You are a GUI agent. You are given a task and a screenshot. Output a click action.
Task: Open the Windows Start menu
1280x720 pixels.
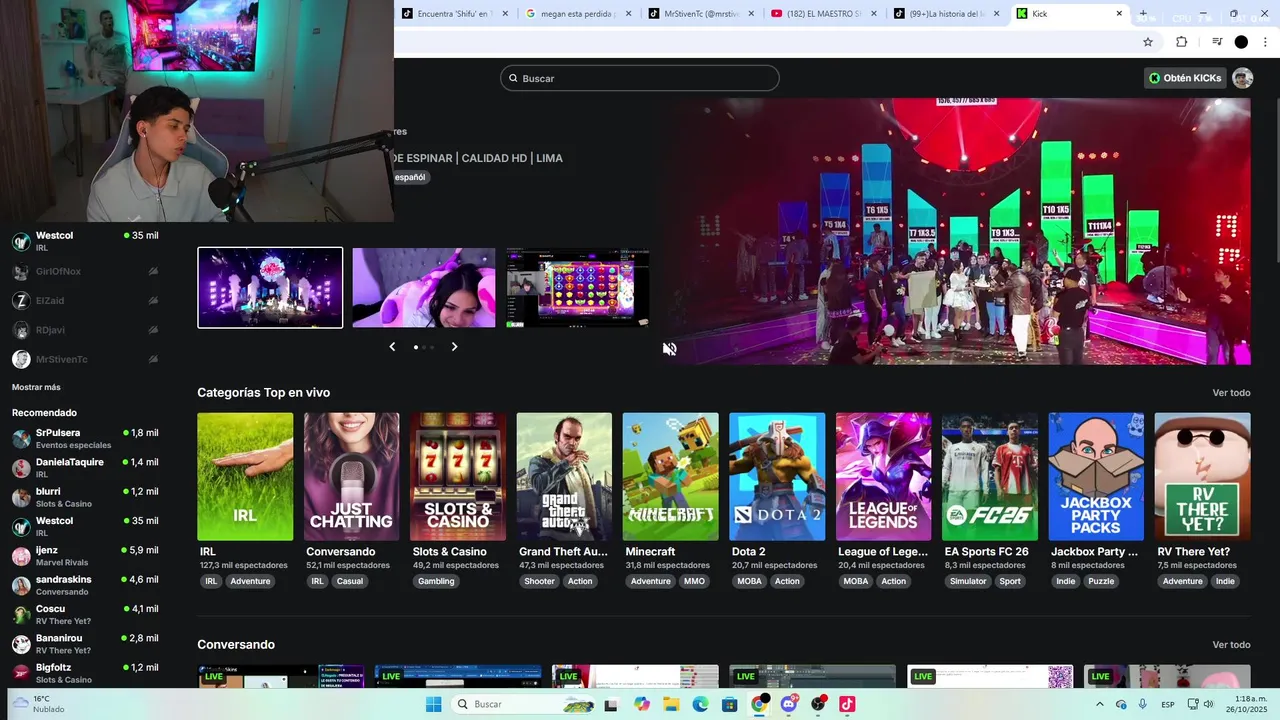[x=433, y=704]
